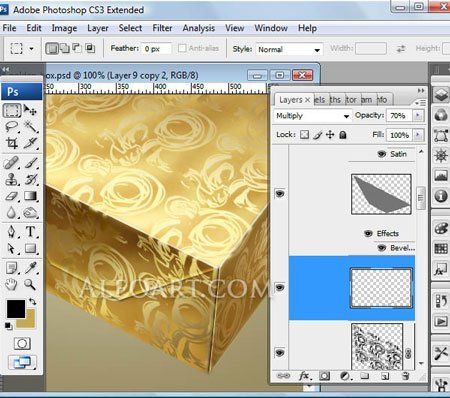Viewport: 450px width, 398px height.
Task: Toggle the Anti-alias checkbox
Action: pyautogui.click(x=182, y=48)
